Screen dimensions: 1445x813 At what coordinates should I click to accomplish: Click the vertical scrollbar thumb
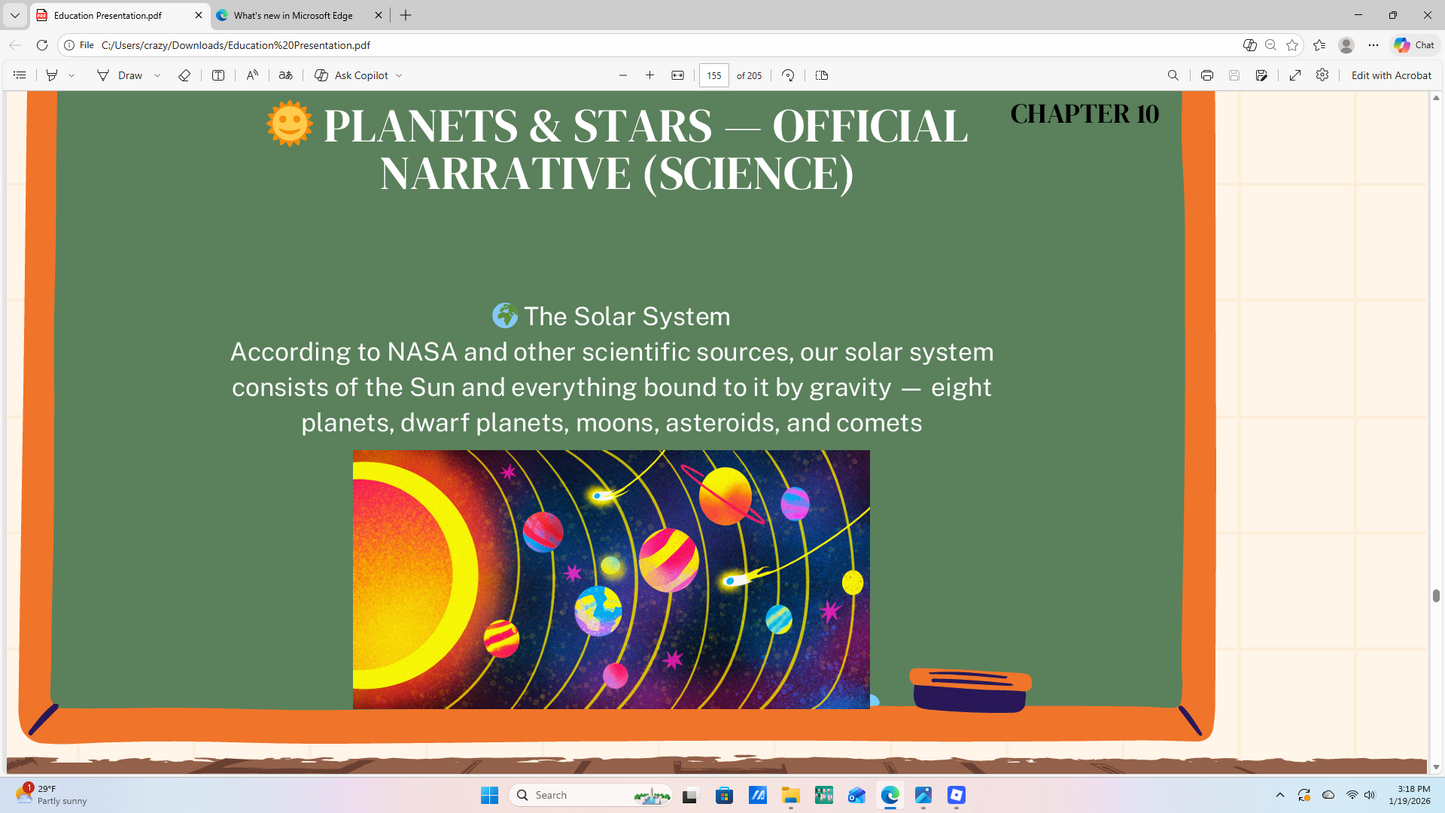pyautogui.click(x=1437, y=596)
